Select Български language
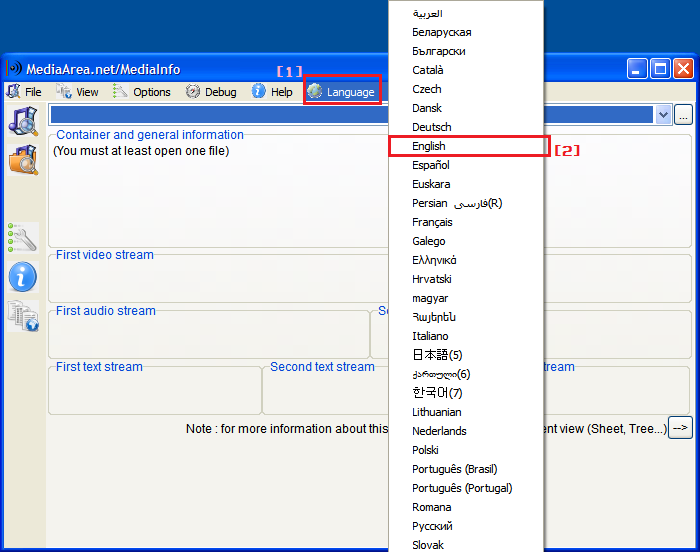 click(466, 51)
